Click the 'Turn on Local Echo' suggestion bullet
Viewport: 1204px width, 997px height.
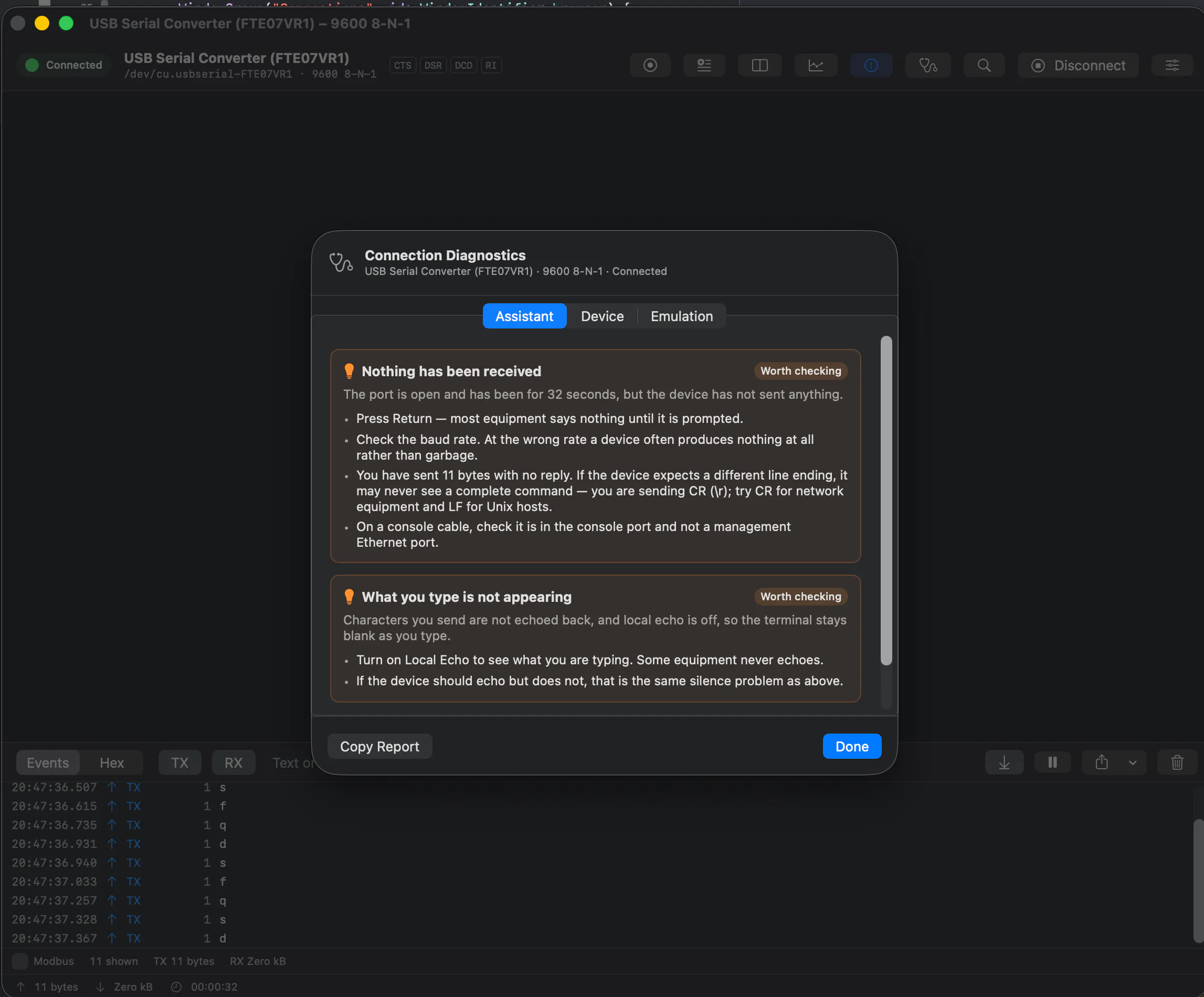tap(589, 660)
